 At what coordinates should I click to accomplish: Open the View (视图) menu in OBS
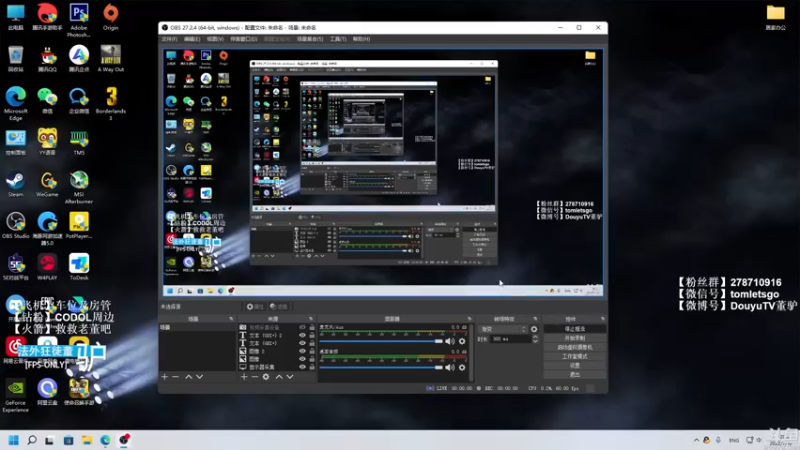click(215, 39)
